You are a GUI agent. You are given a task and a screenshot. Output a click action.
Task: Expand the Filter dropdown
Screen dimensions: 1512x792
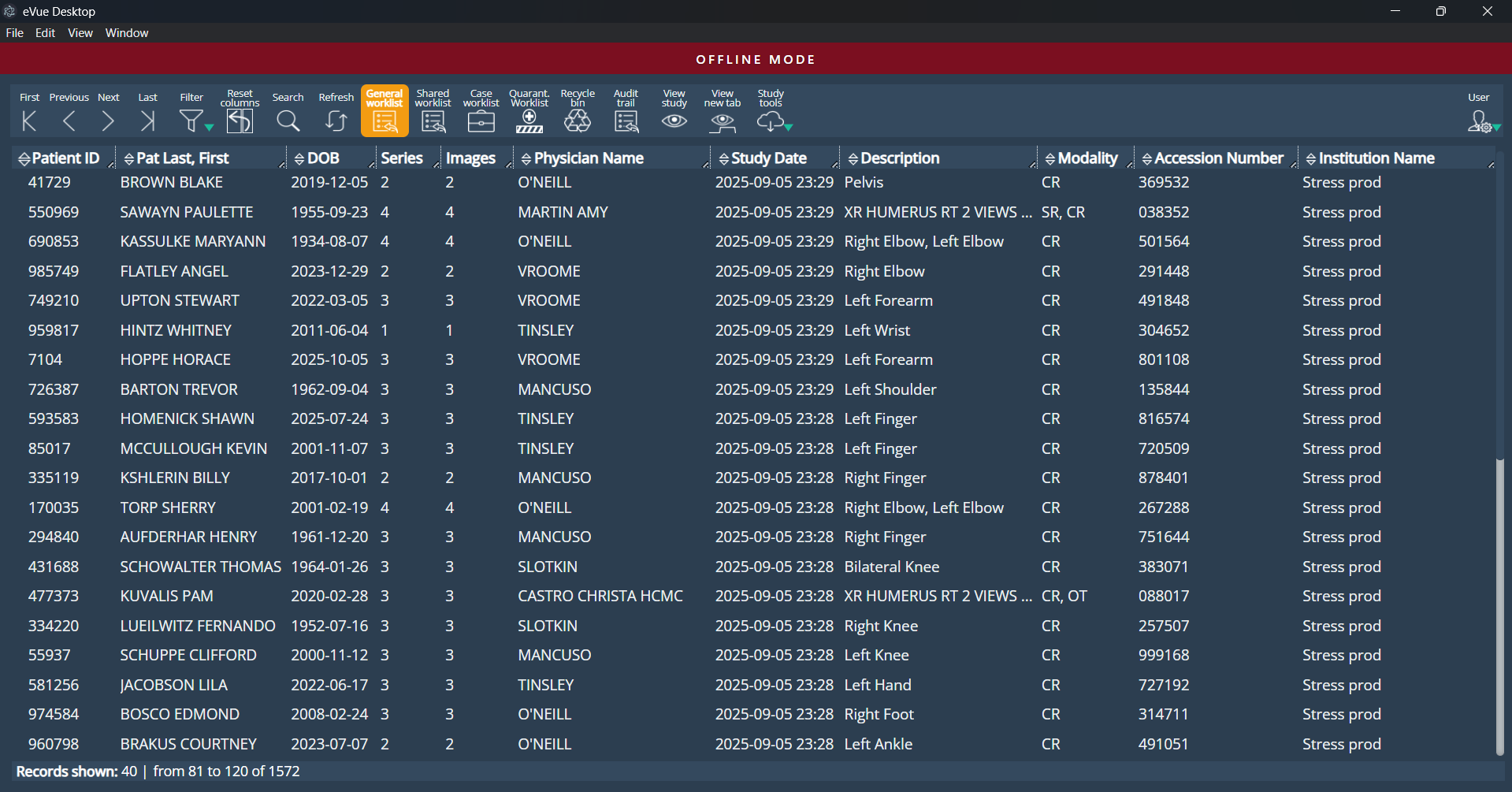click(x=208, y=126)
